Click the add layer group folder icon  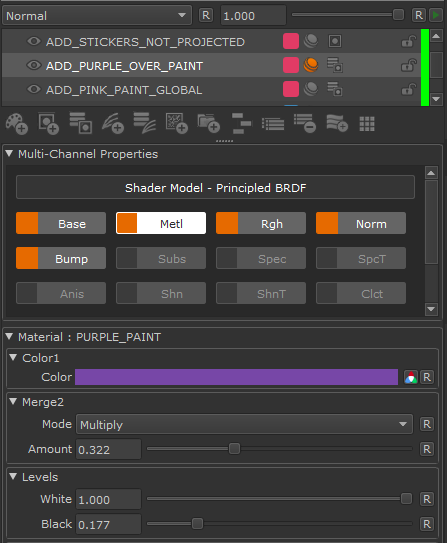click(209, 124)
